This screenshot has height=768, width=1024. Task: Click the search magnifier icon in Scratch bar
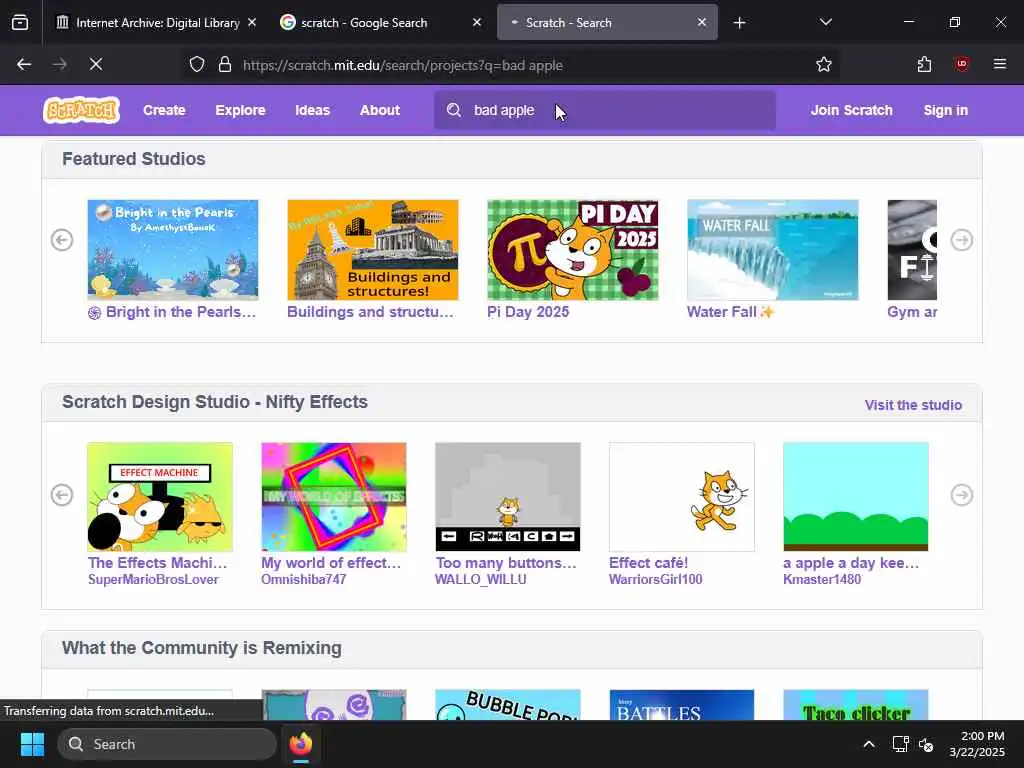click(454, 110)
